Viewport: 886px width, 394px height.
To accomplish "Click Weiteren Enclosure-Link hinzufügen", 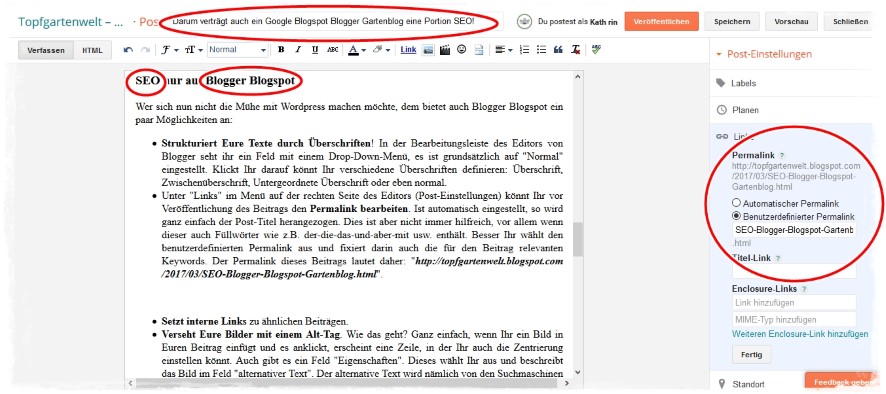I will pos(800,334).
